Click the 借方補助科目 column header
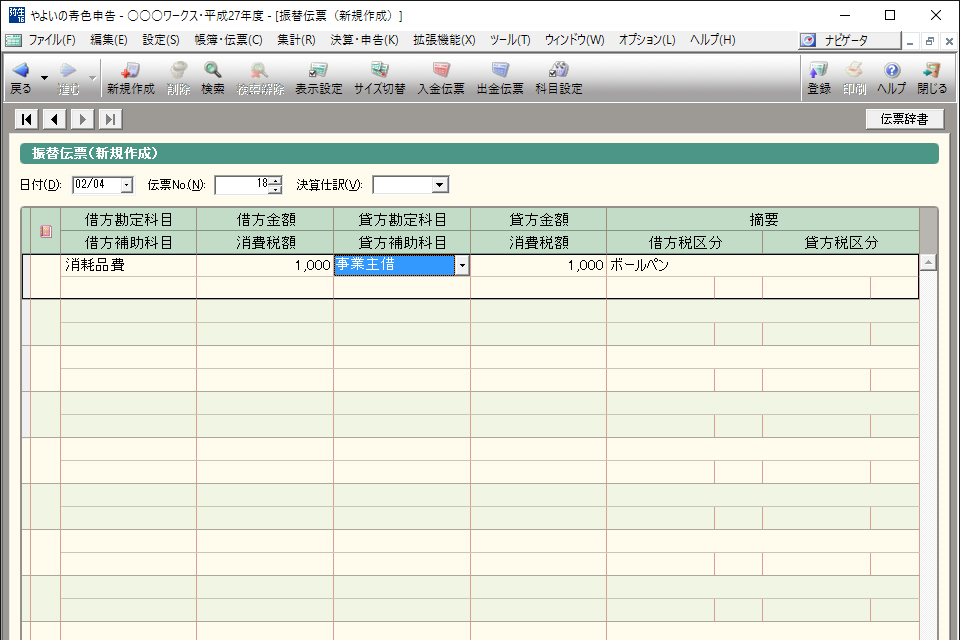 (129, 243)
